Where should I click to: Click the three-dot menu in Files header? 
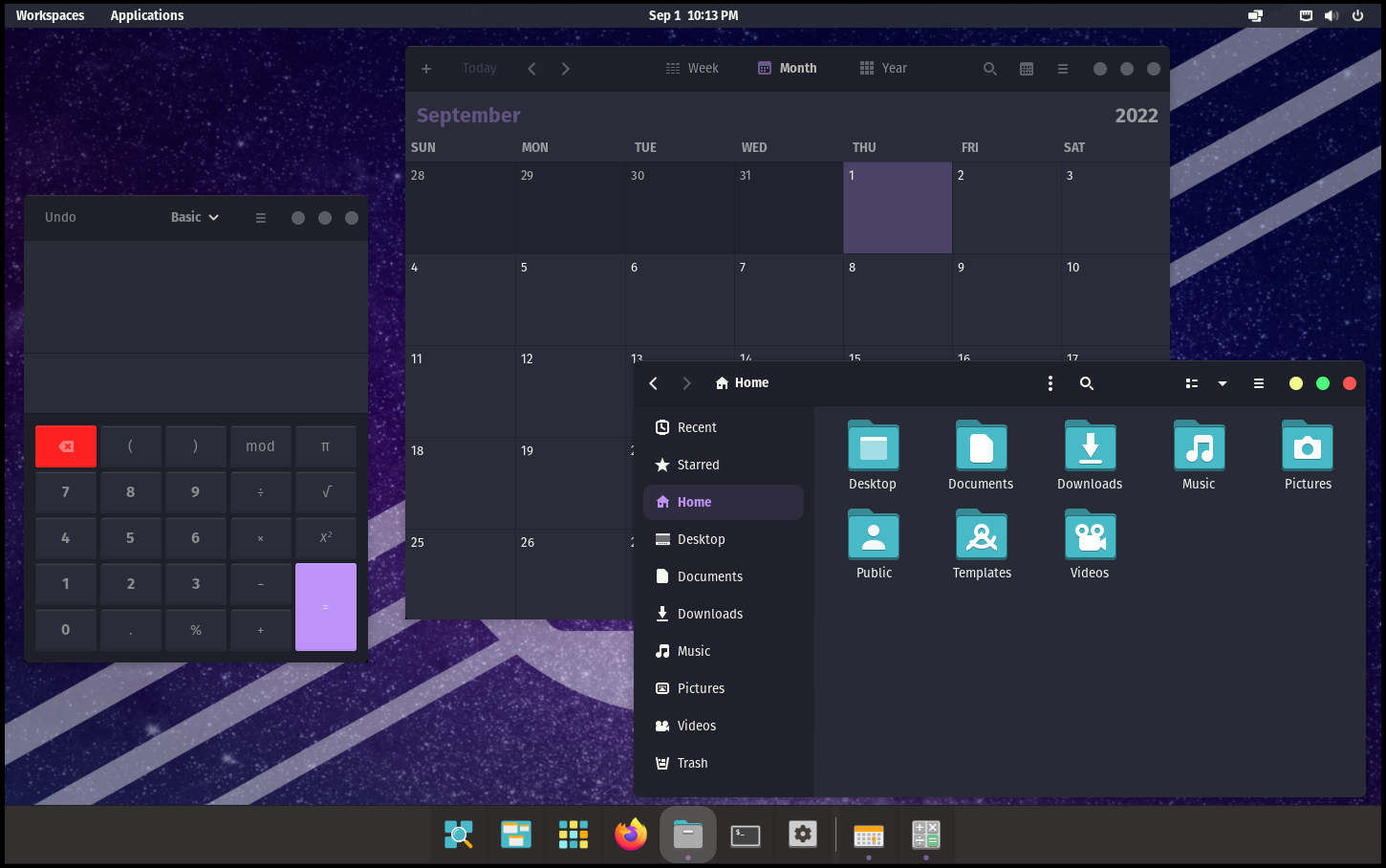[1050, 383]
